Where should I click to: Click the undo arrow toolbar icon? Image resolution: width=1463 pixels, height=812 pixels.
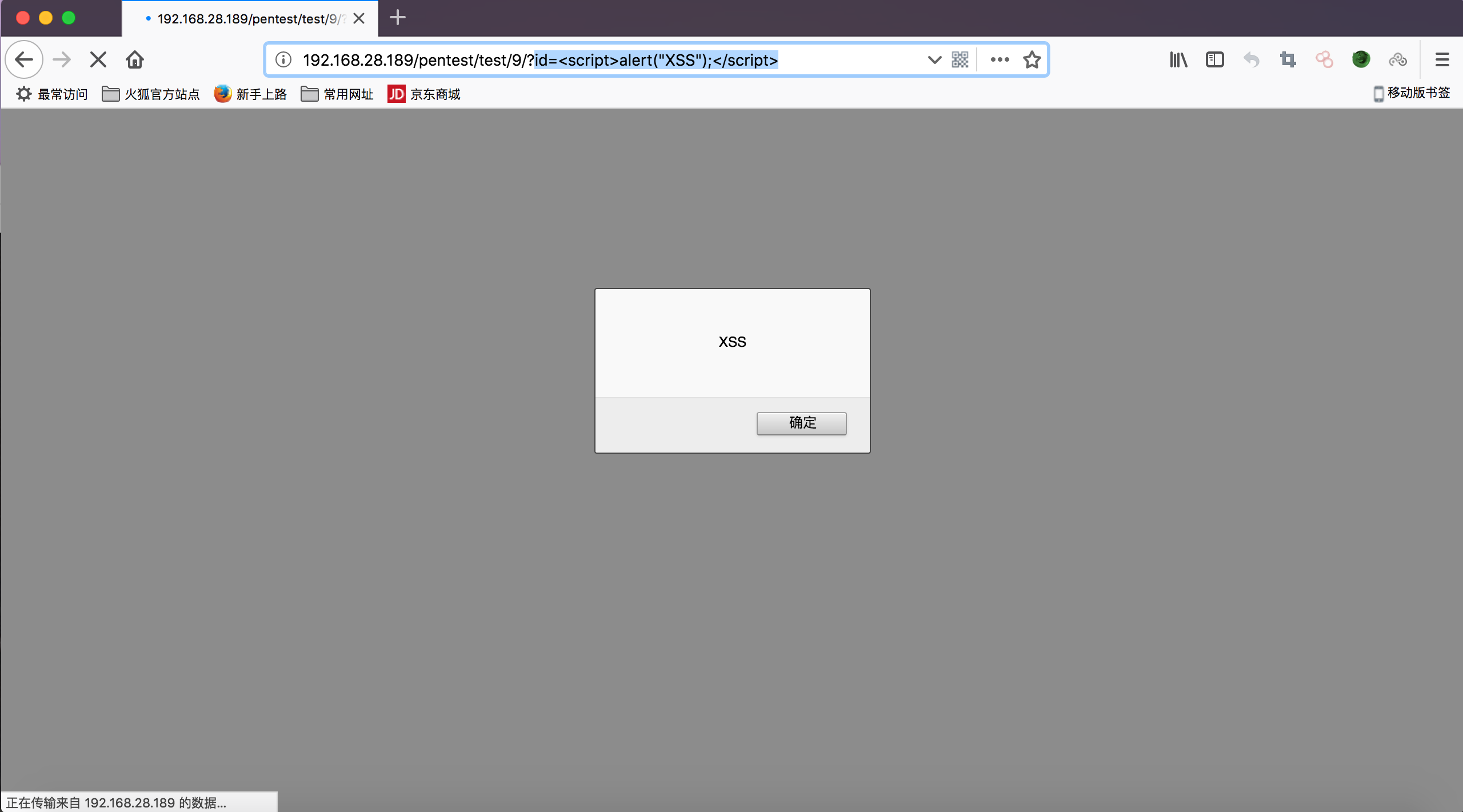[x=1252, y=59]
